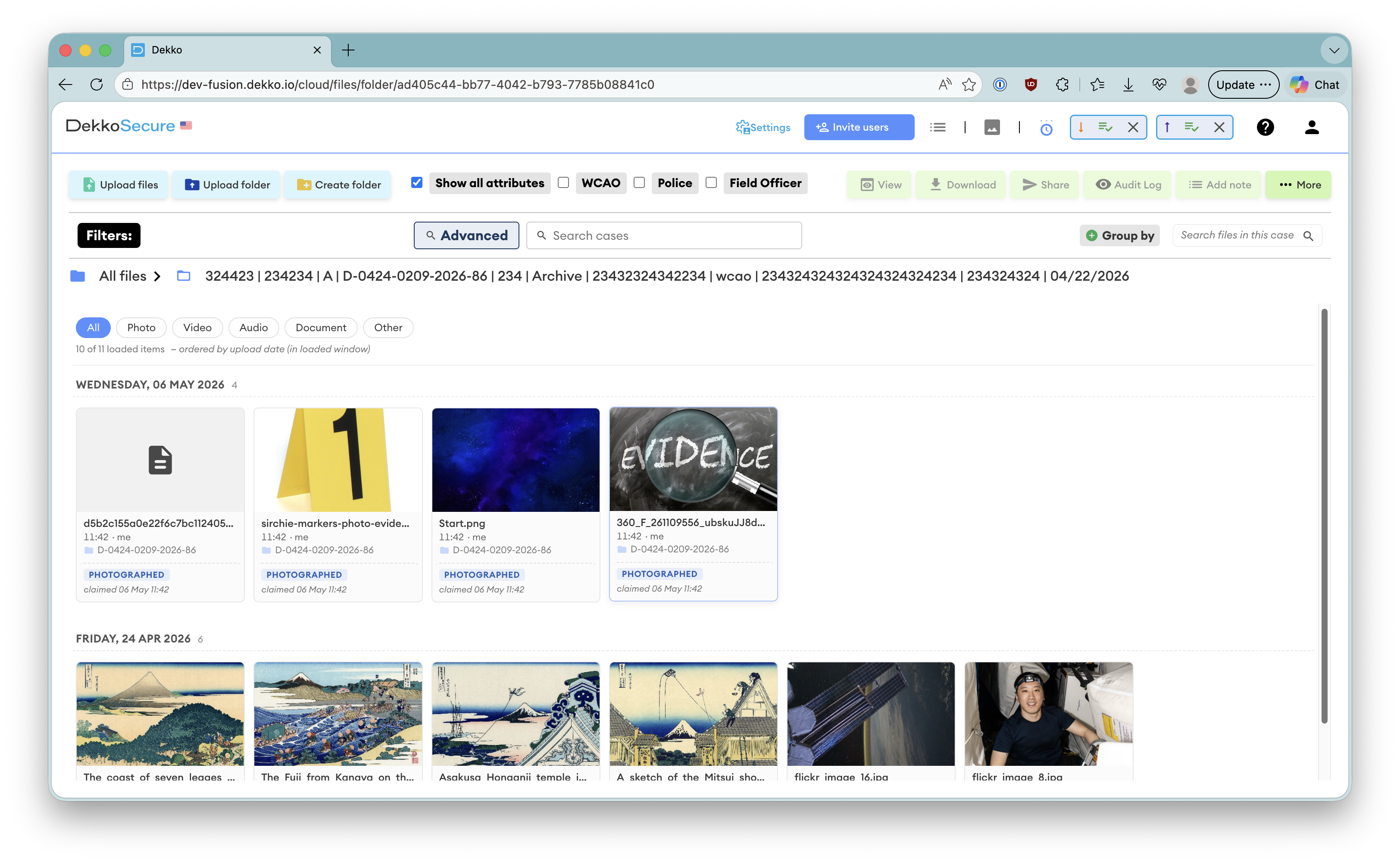Click the Share button
The width and height of the screenshot is (1400, 865).
tap(1044, 185)
